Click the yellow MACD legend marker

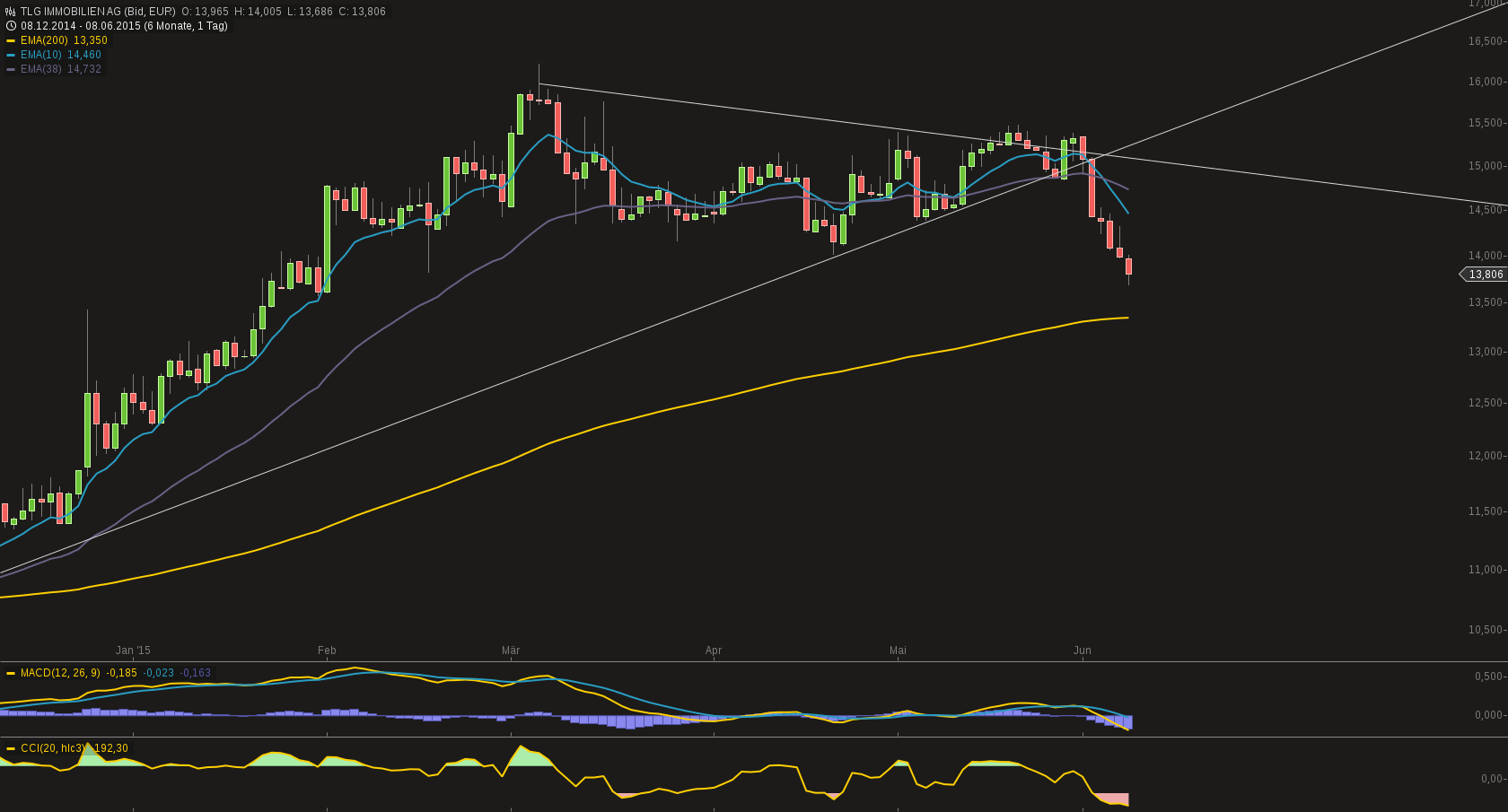(x=11, y=673)
